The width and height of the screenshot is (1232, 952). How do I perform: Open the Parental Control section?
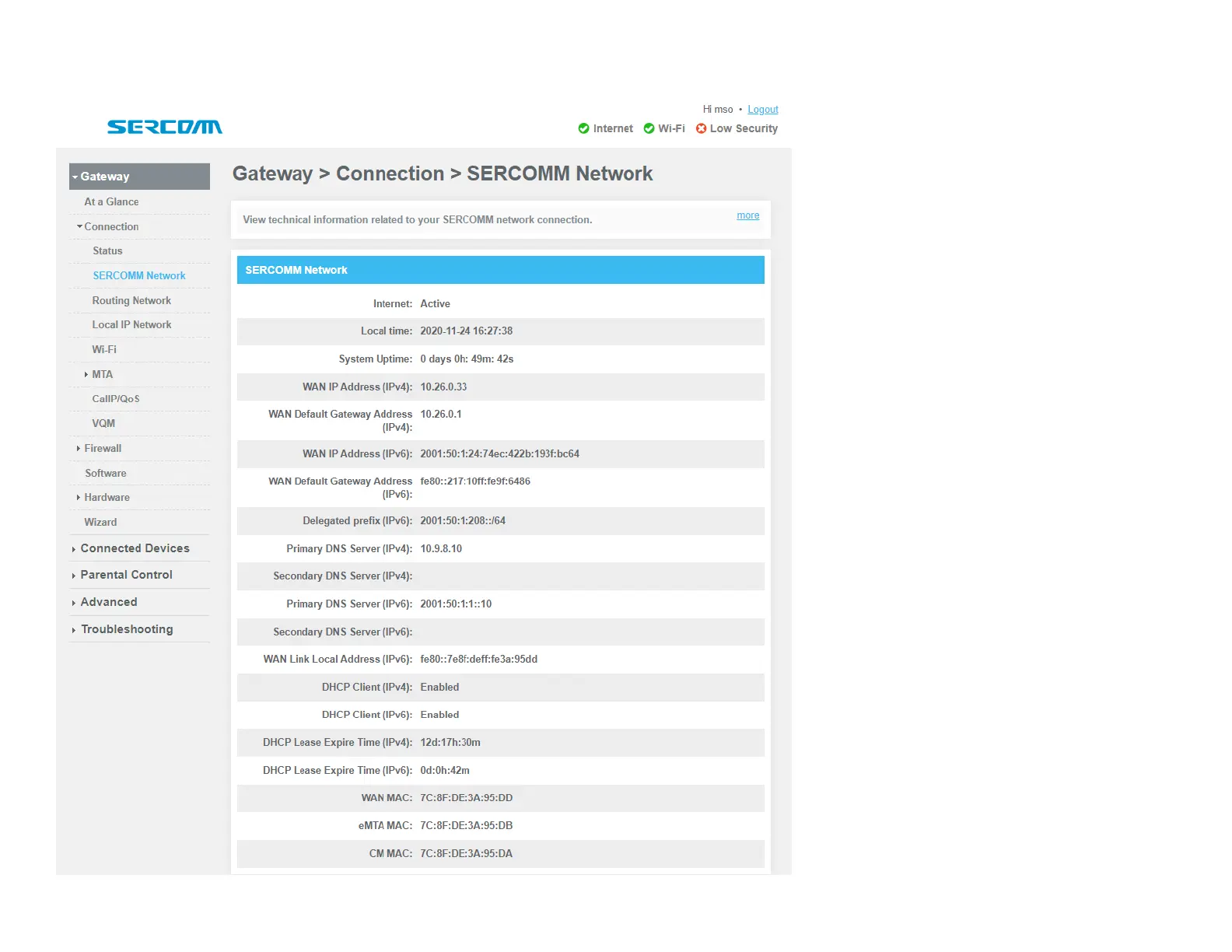[127, 575]
